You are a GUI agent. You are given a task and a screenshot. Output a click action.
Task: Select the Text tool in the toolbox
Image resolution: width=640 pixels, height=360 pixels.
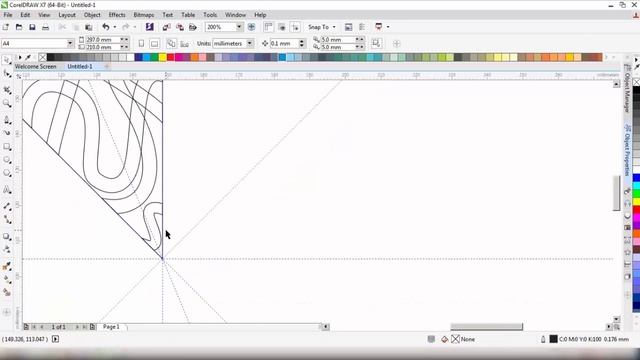pos(7,190)
